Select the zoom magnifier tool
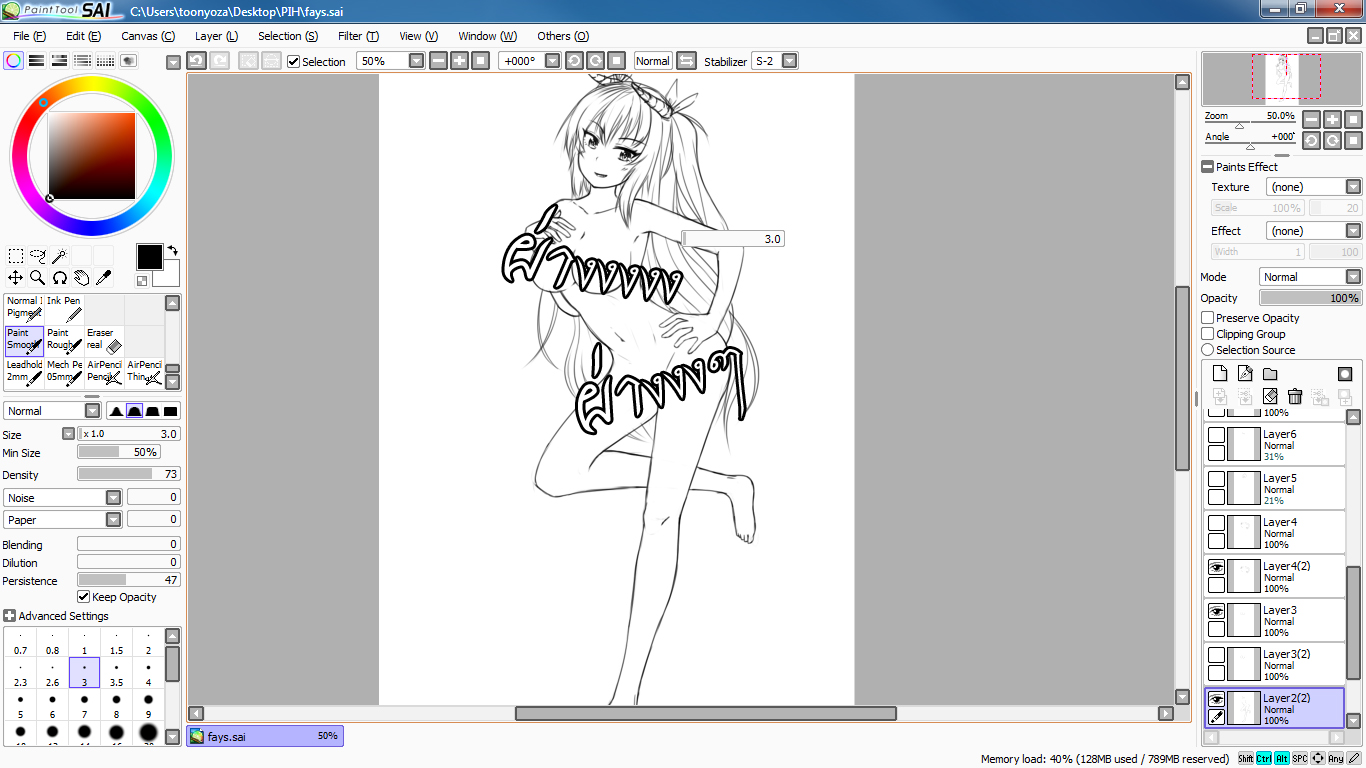 pyautogui.click(x=38, y=277)
